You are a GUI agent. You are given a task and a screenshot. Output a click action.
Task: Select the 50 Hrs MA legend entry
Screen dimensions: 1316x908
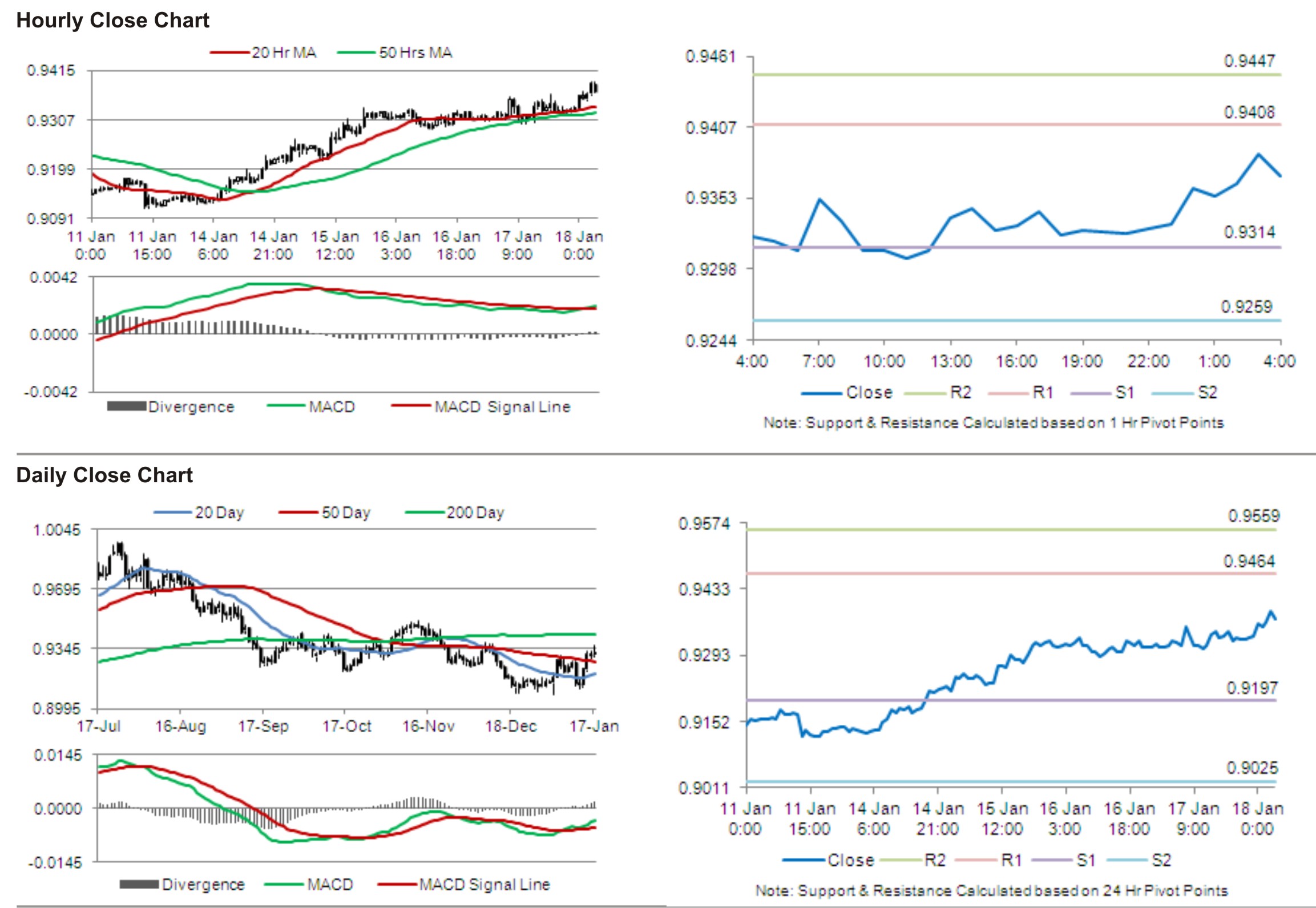[395, 53]
